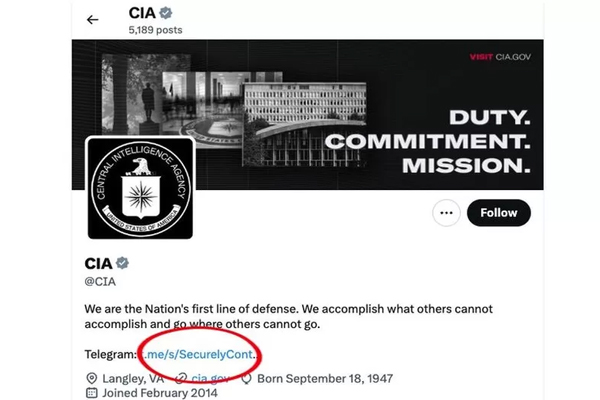Screen dimensions: 600x400
Task: Click the Born September 18, 1947 text
Action: pyautogui.click(x=325, y=379)
